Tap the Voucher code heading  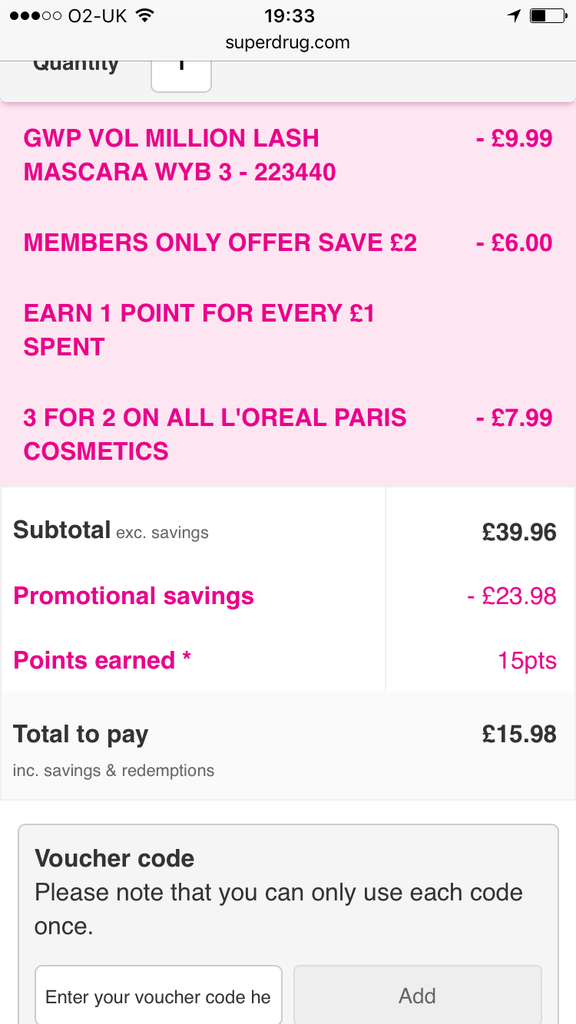point(114,858)
